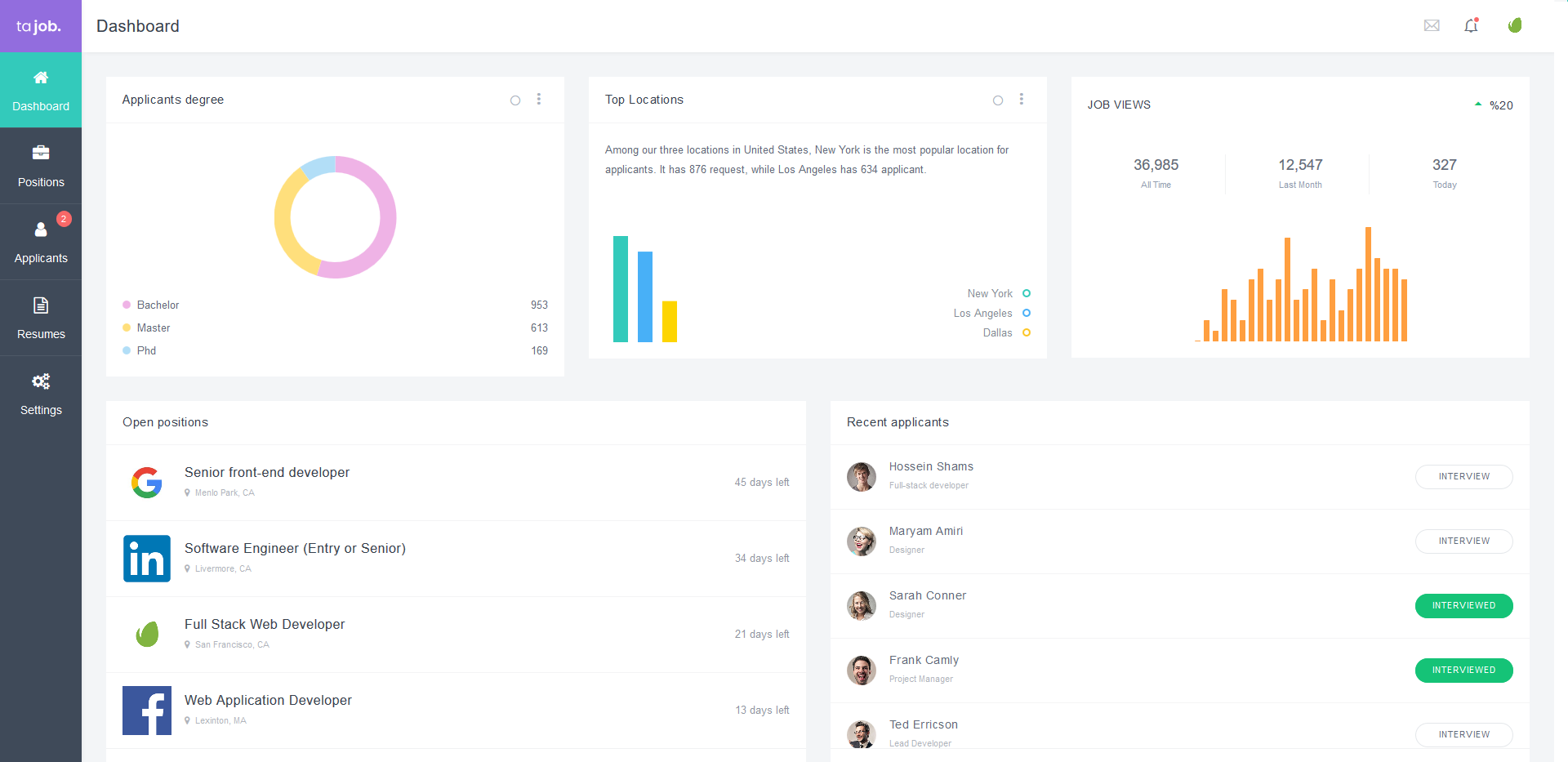
Task: Click the tajob logo
Action: pyautogui.click(x=39, y=26)
